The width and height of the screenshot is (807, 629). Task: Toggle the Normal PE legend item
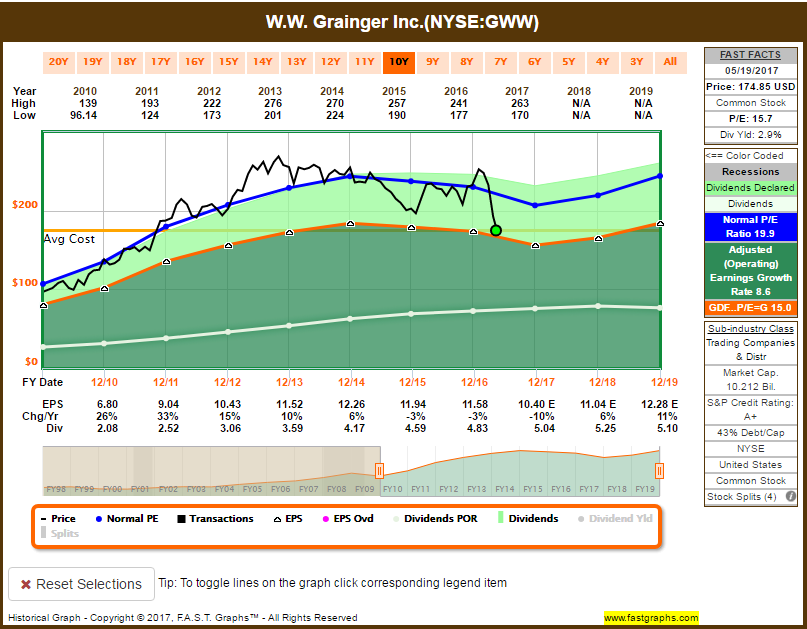pyautogui.click(x=127, y=519)
